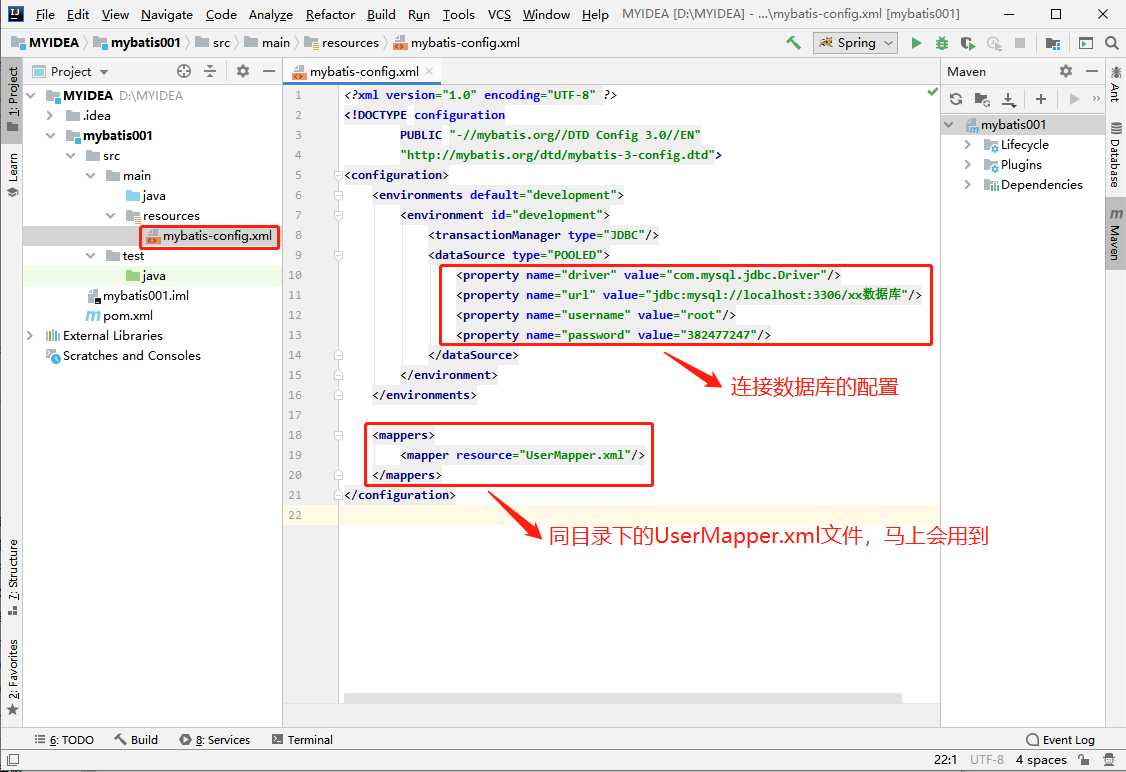Screen dimensions: 1126x772
Task: Hide the Project panel with minus icon
Action: [x=269, y=71]
